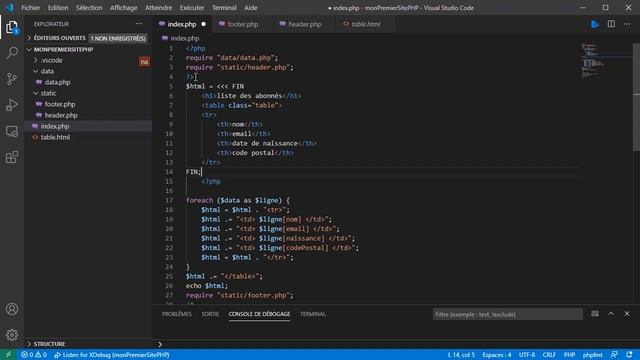Screen dimensions: 640x360
Task: Split the editor to the right
Action: click(x=611, y=24)
